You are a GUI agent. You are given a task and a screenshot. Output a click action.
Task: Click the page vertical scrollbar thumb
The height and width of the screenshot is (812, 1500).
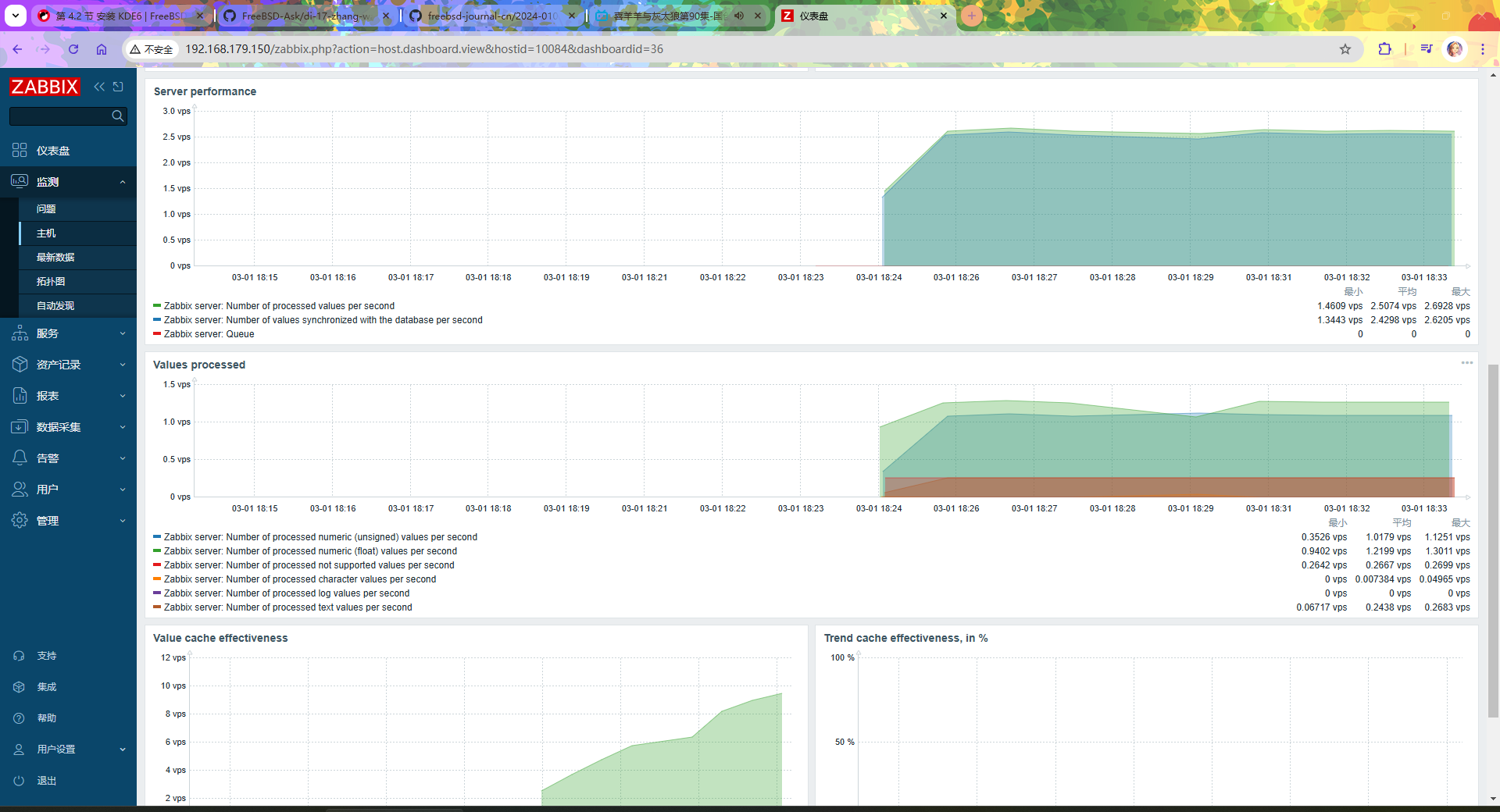tap(1493, 540)
